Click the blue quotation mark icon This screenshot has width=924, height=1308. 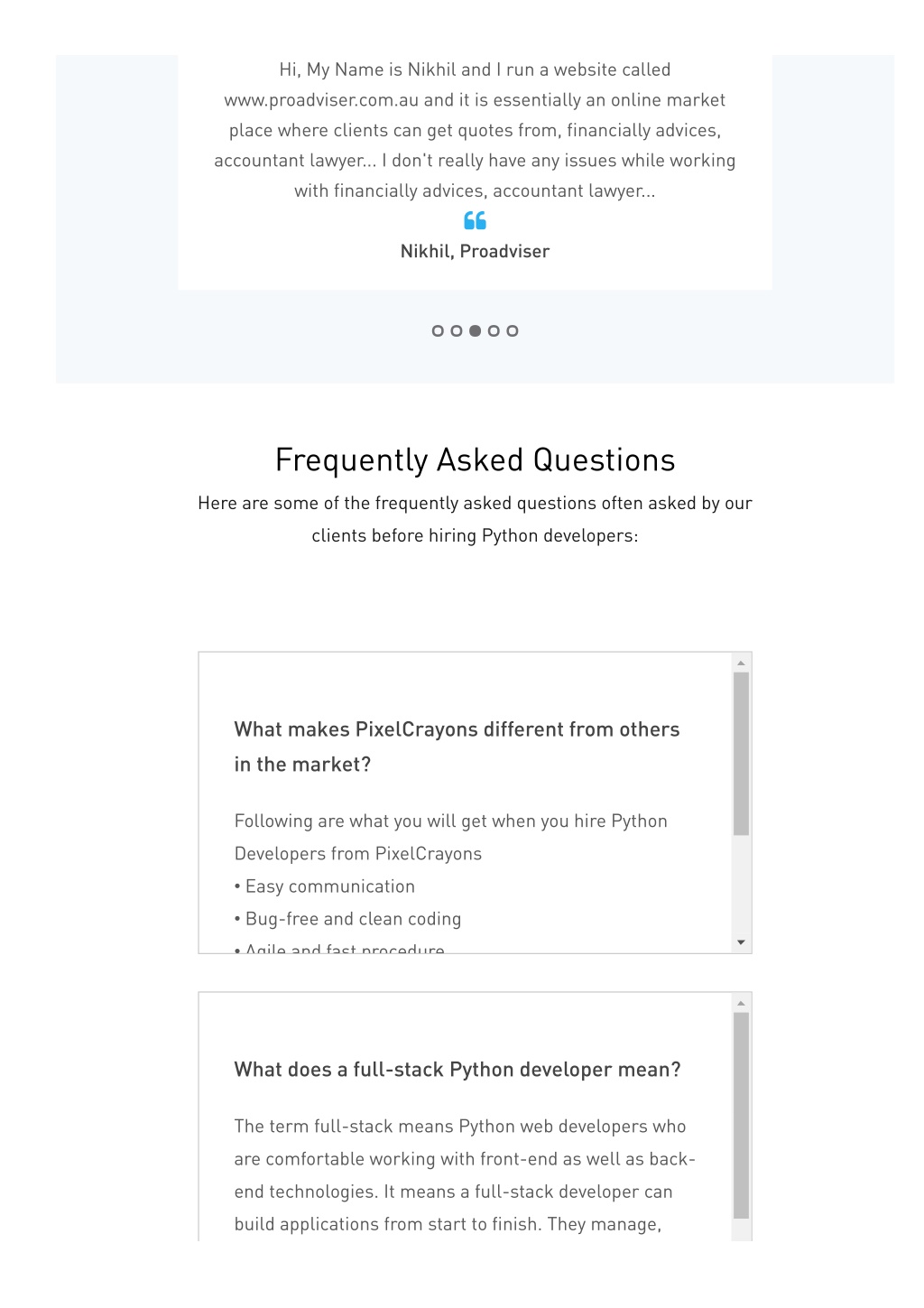pos(475,220)
